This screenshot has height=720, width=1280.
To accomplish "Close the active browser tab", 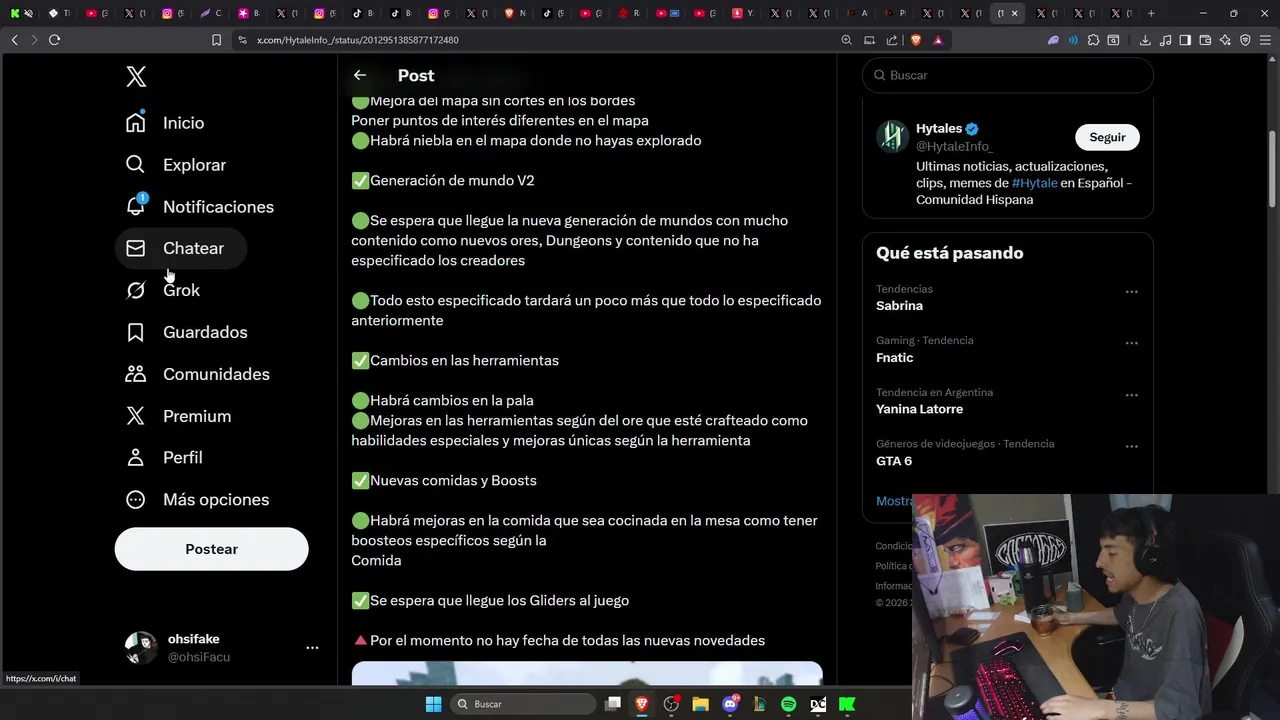I will point(1015,13).
